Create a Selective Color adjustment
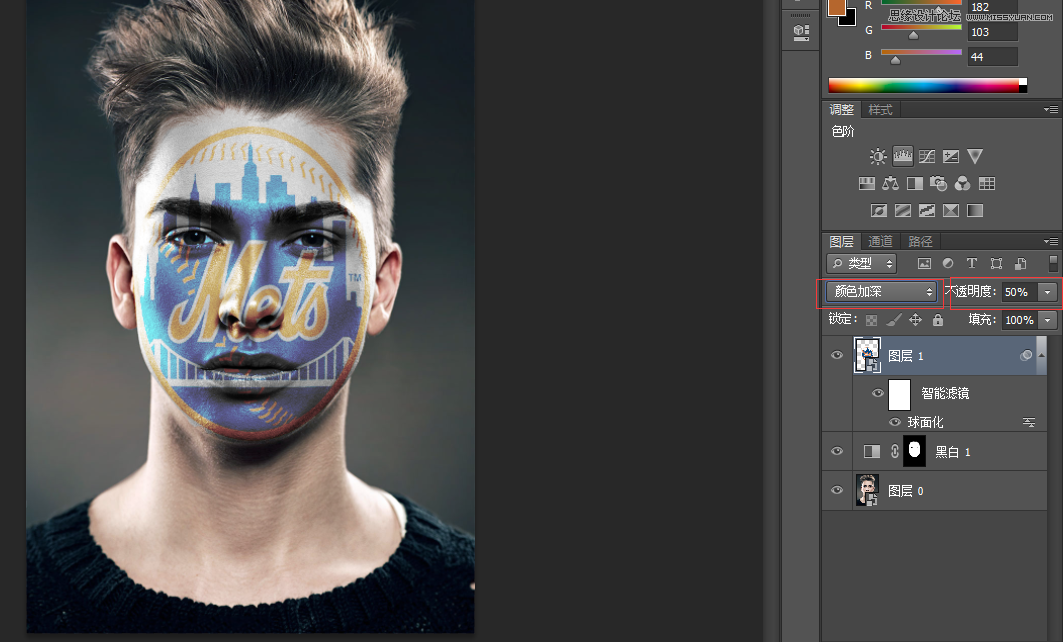 (951, 211)
